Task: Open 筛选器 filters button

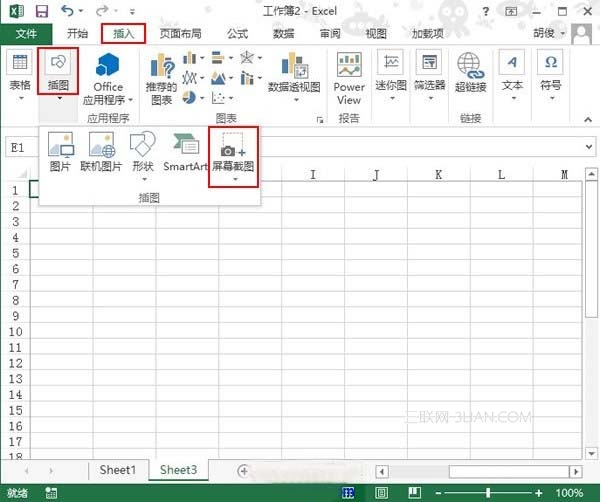Action: pos(430,76)
